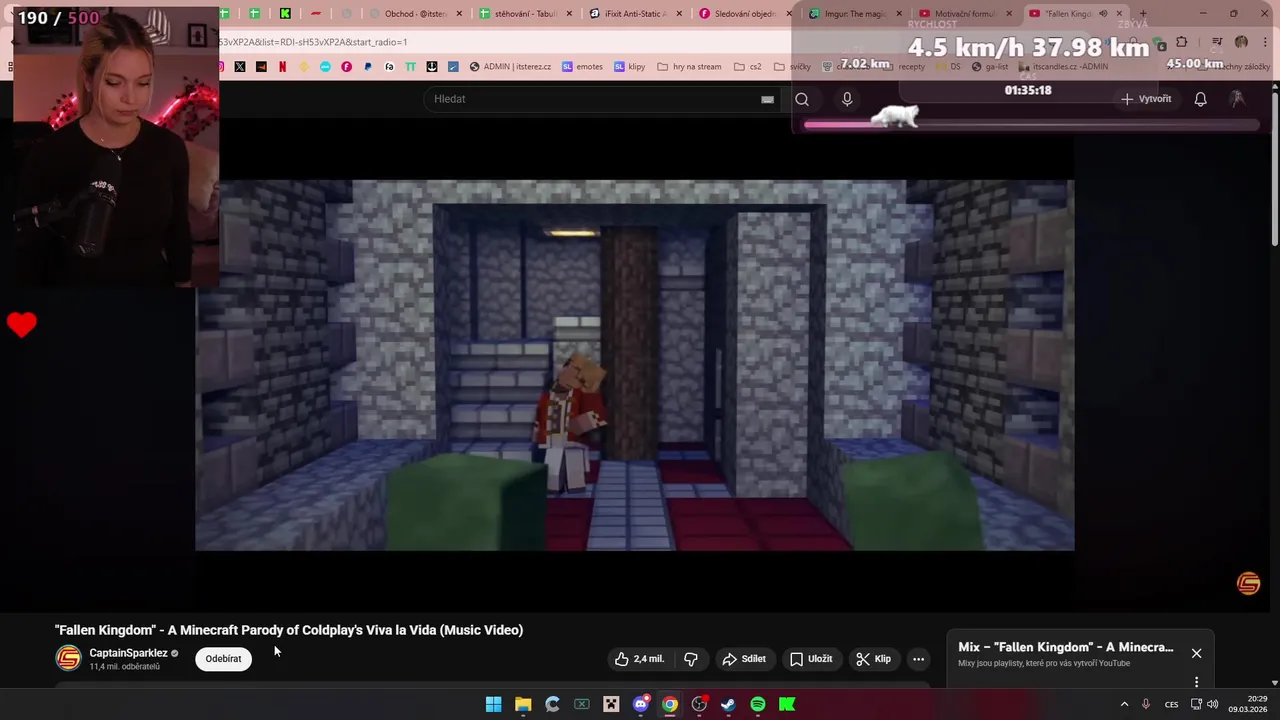Open Spotify from the taskbar

tap(758, 704)
